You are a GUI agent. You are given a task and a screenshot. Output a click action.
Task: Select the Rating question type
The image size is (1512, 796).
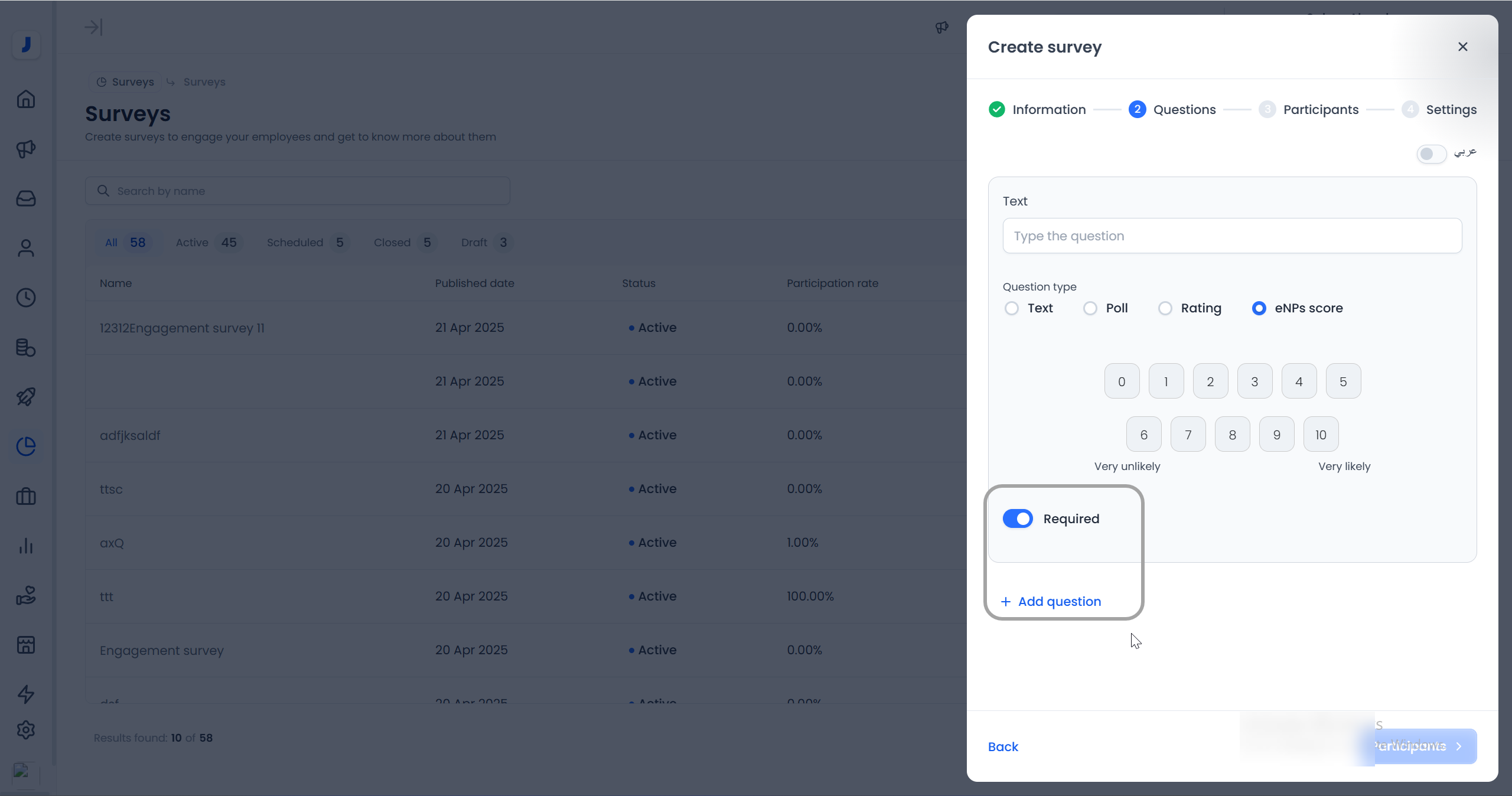1165,308
